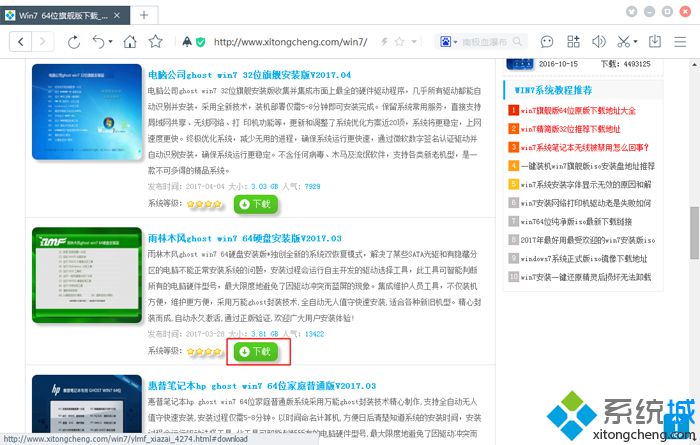The image size is (700, 445).
Task: Click the Baidu paw search engine icon
Action: tap(446, 42)
